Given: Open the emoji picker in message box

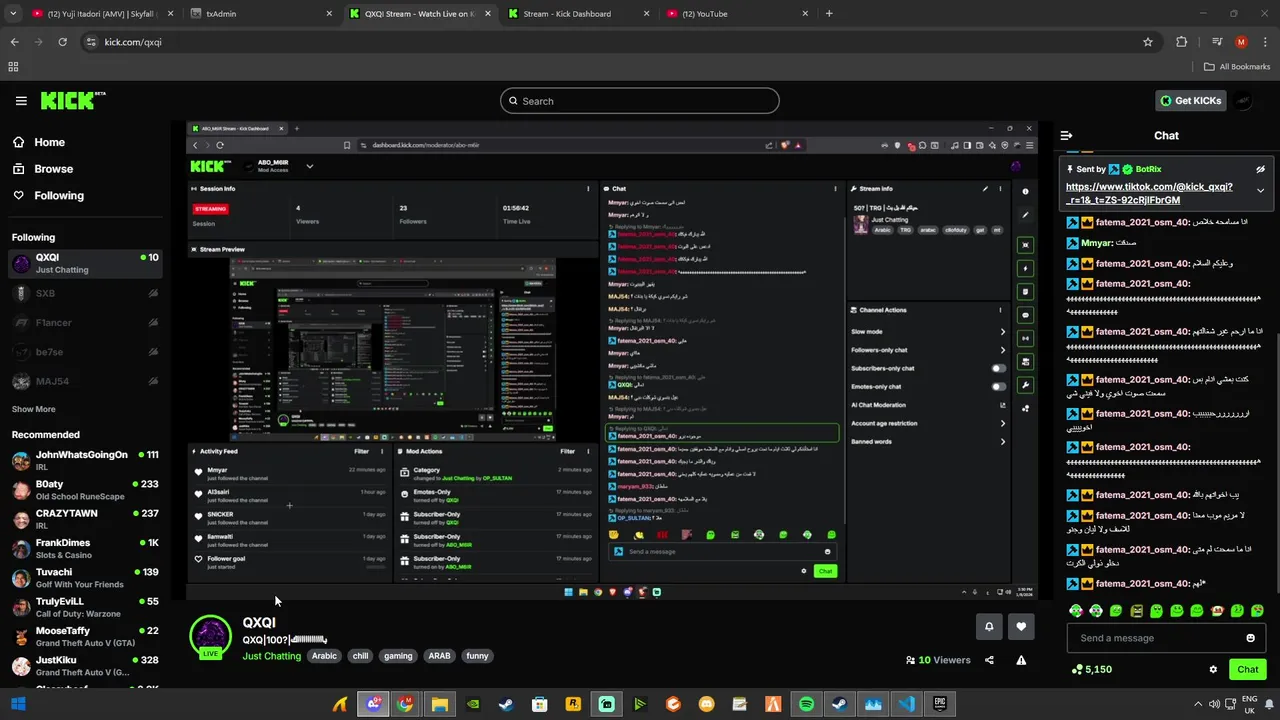Looking at the screenshot, I should [1250, 638].
